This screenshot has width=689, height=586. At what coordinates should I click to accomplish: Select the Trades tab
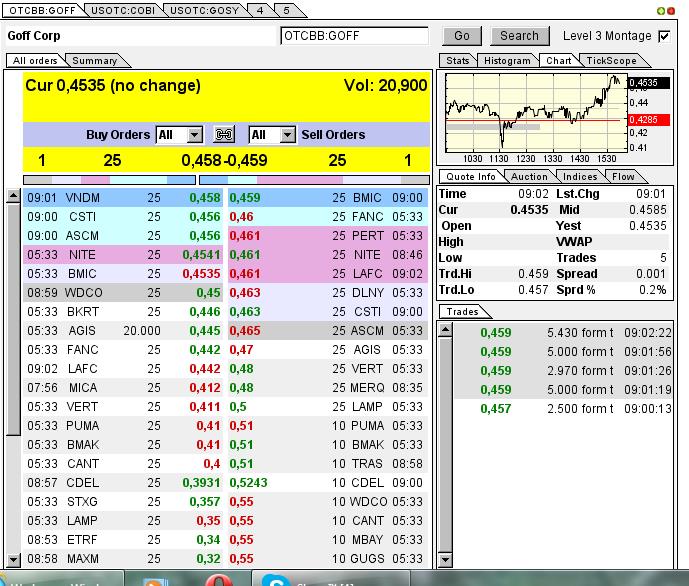coord(462,311)
